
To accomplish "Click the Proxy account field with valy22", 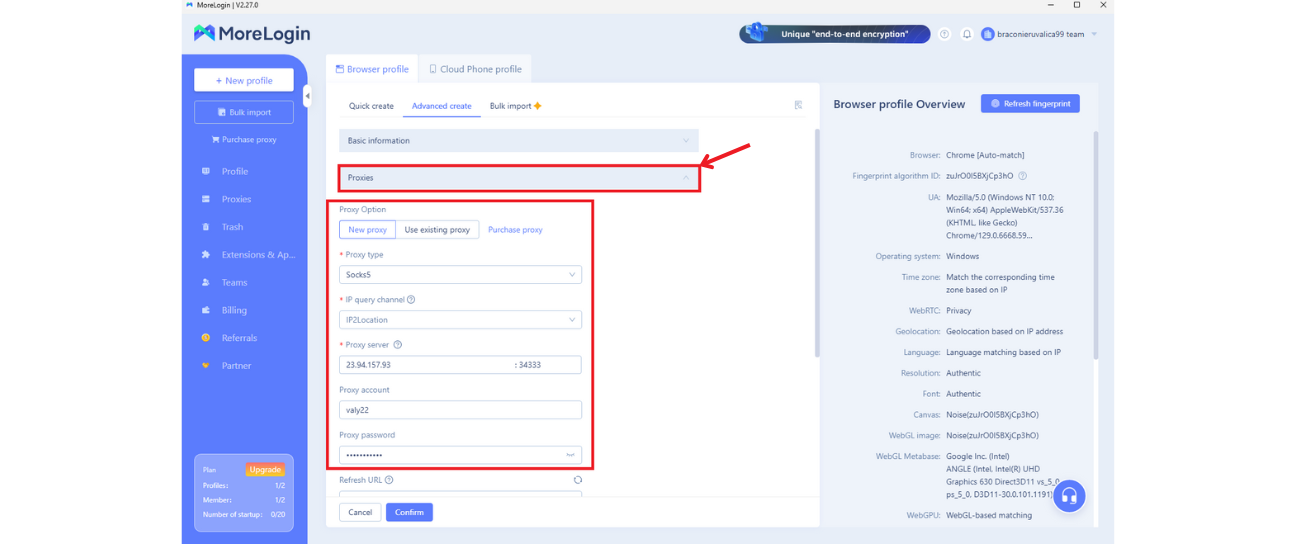I will (x=461, y=410).
